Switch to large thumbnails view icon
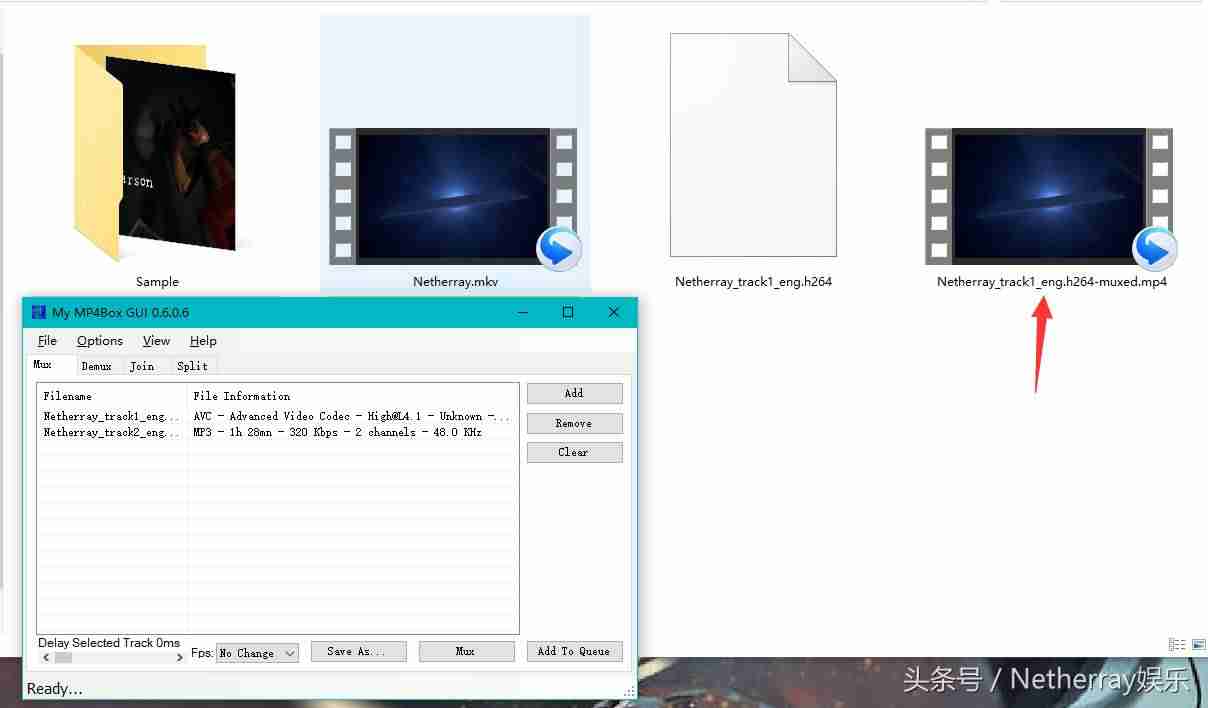 [x=1198, y=645]
